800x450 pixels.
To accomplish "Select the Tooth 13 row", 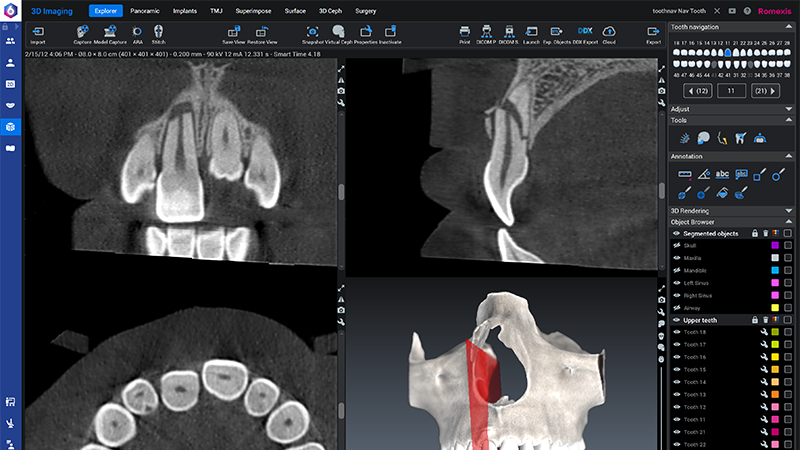I will pos(732,394).
